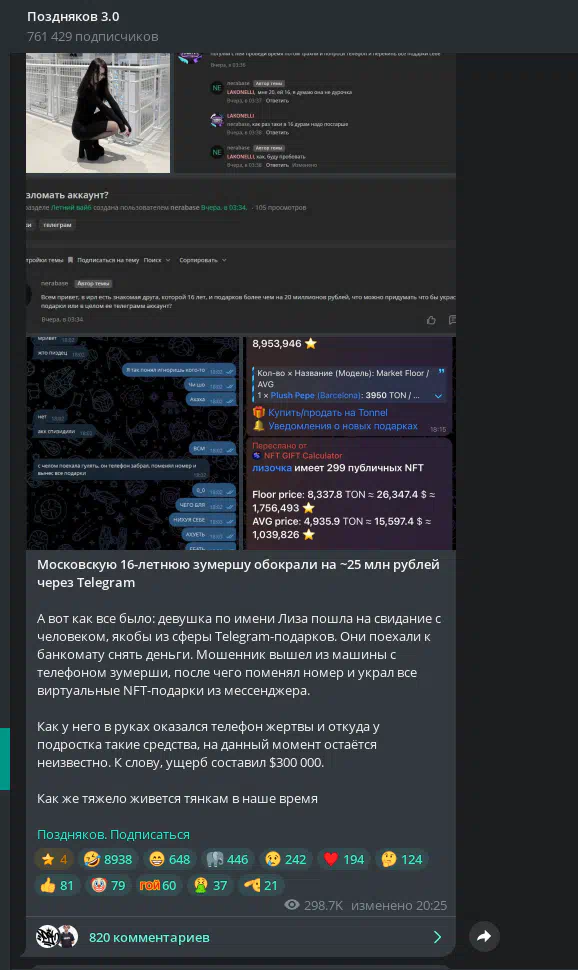Add the vomiting face reaction 37
This screenshot has width=578, height=970.
coord(211,885)
